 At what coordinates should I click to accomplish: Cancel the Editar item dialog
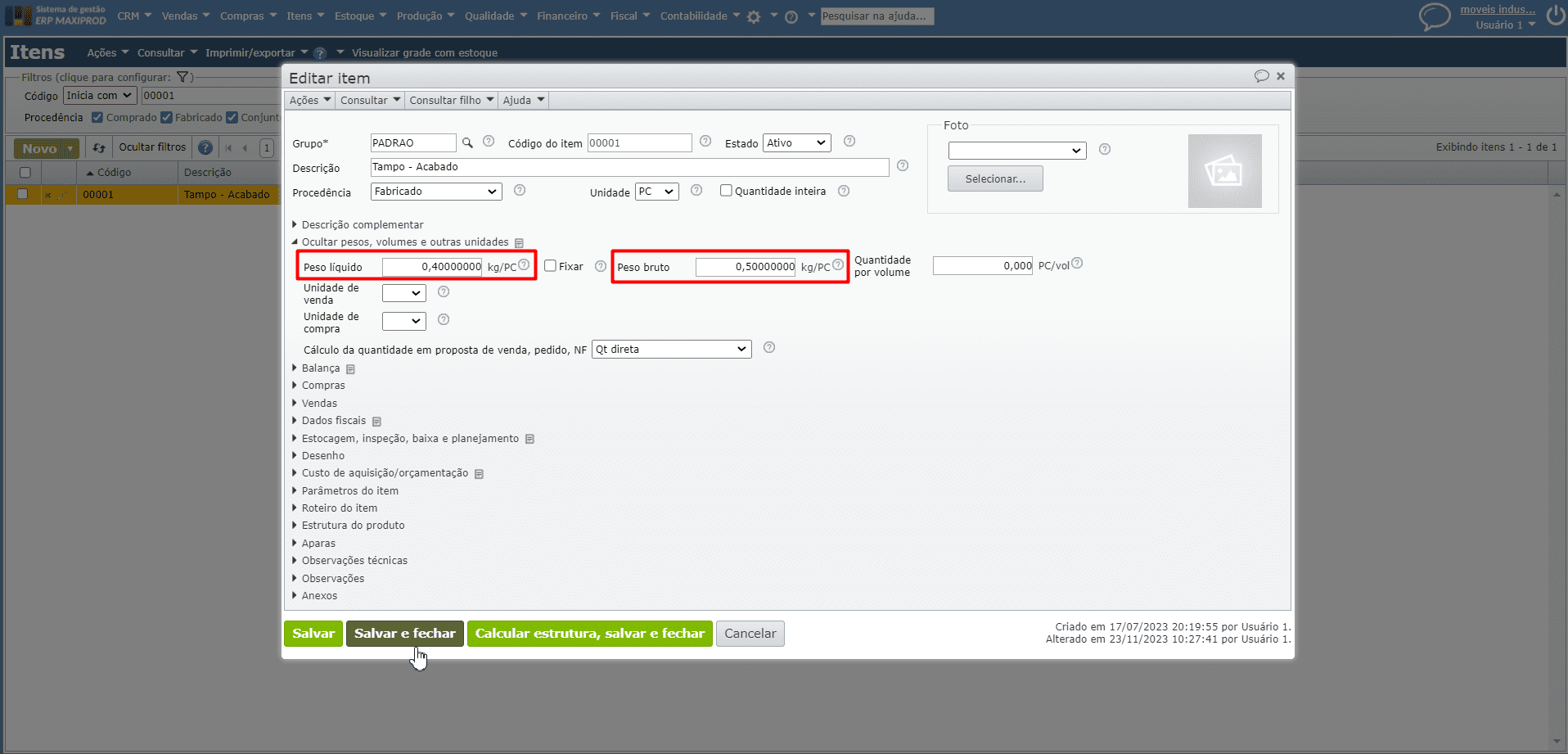pos(750,634)
